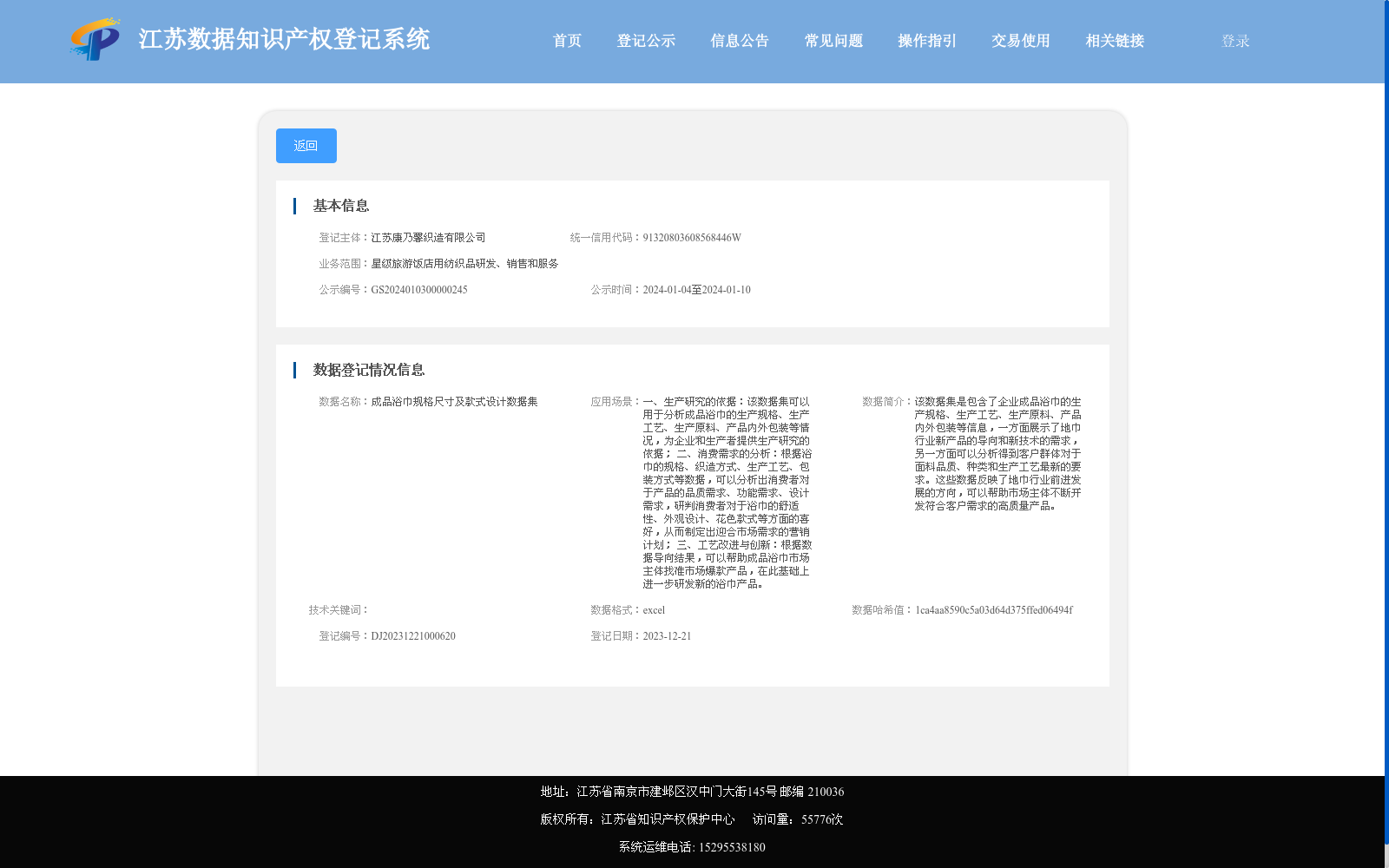Screen dimensions: 1389x868
Task: Click the 技术关键词 label
Action: (x=339, y=610)
